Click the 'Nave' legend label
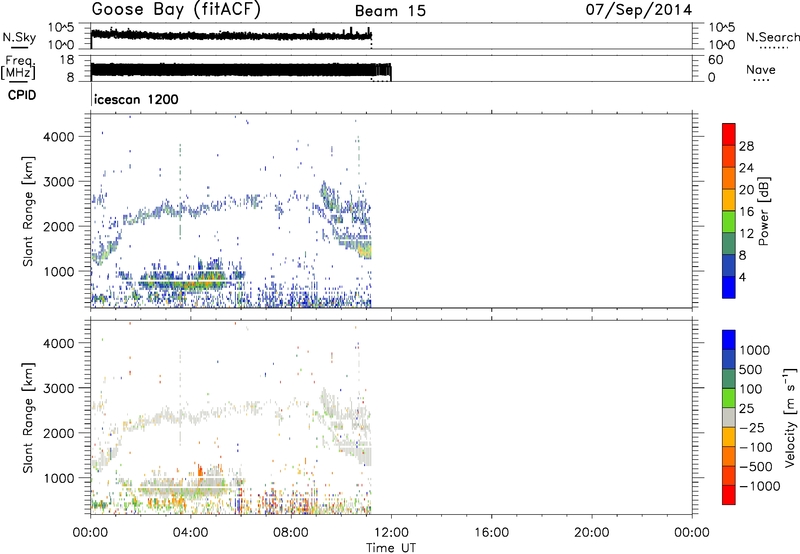Image resolution: width=800 pixels, height=554 pixels. point(760,69)
